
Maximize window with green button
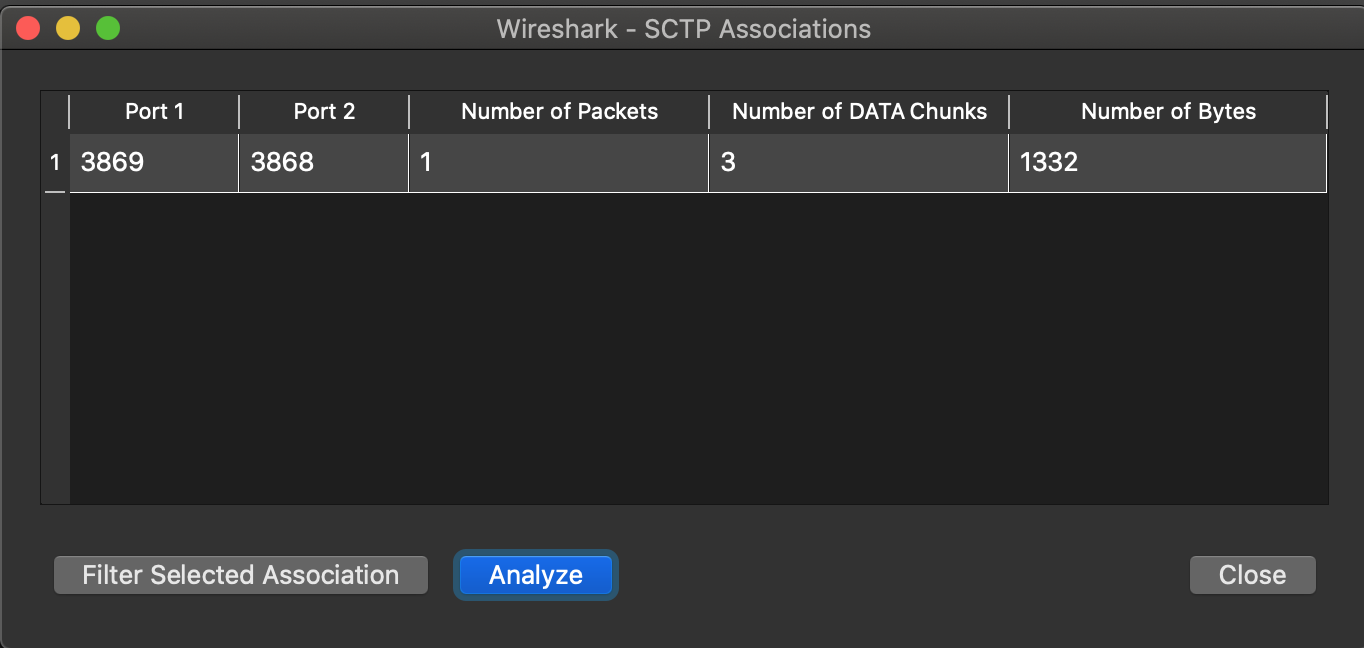[108, 29]
